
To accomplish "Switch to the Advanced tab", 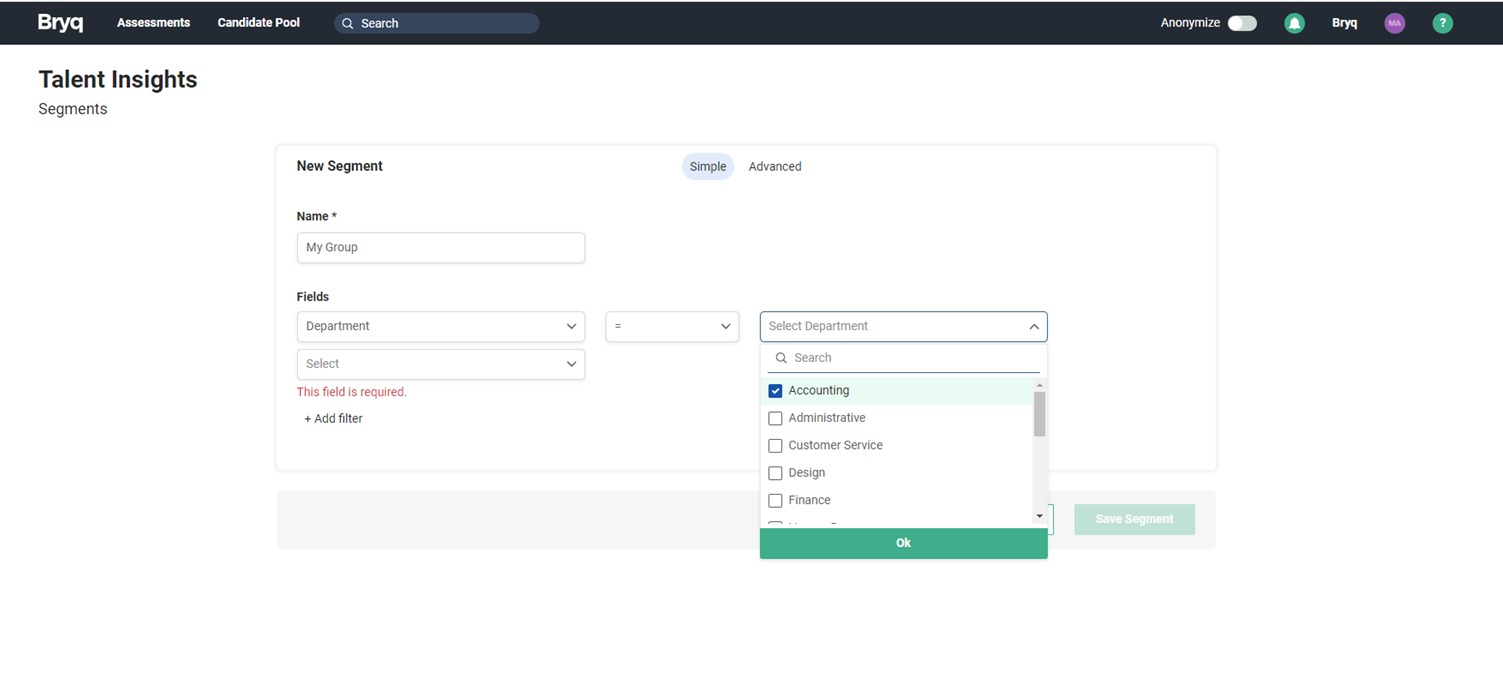I will click(x=775, y=167).
